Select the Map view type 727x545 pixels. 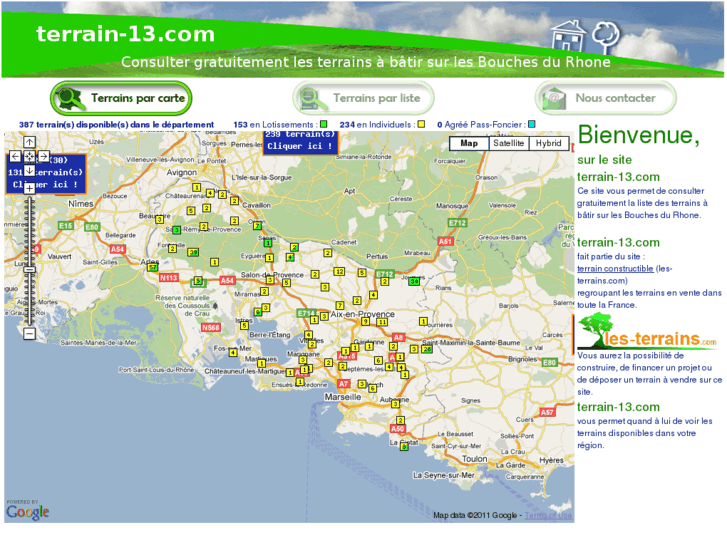coord(469,143)
